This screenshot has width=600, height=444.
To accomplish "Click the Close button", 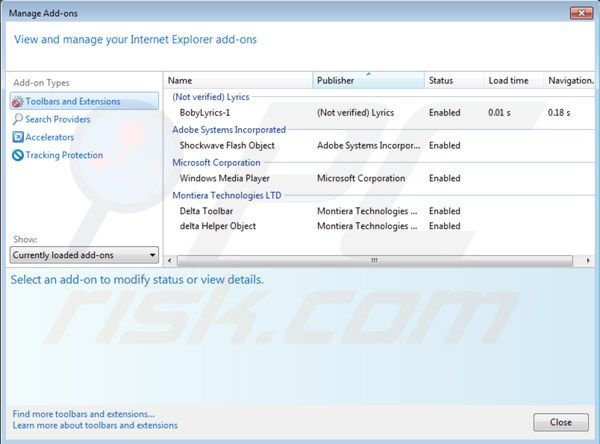I will (561, 422).
